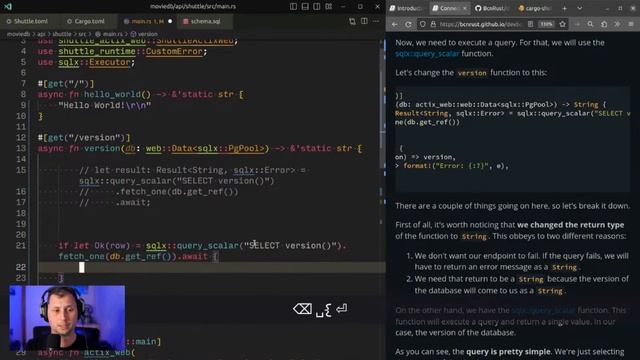Click line number 13 in the gutter
This screenshot has height=360, width=640.
click(x=21, y=149)
